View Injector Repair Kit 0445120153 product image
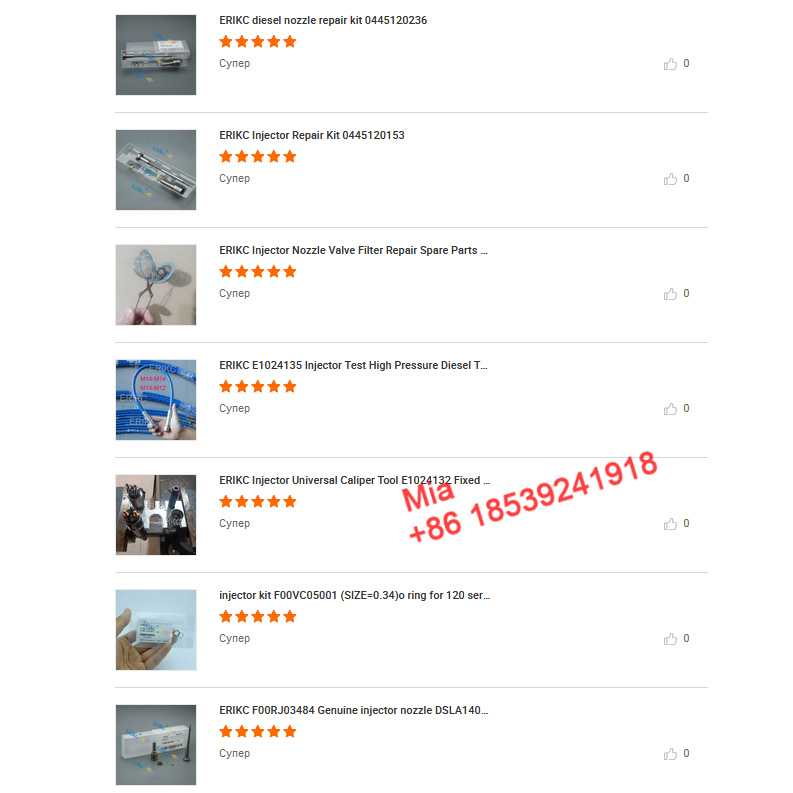This screenshot has width=793, height=793. [x=156, y=170]
